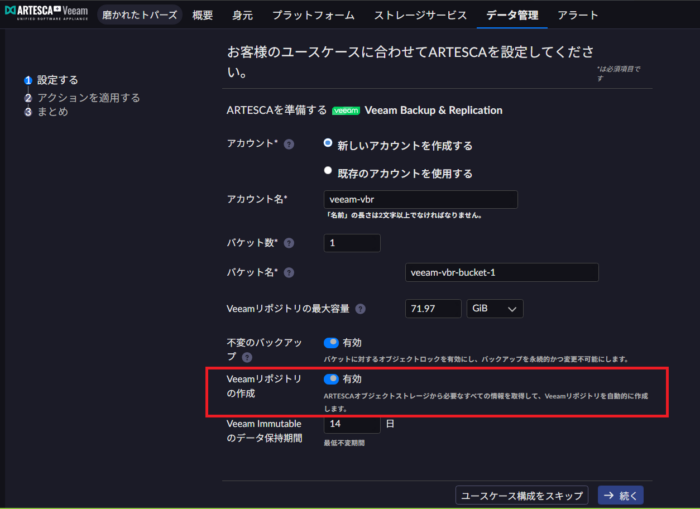Viewport: 700px width, 509px height.
Task: Open the アラート tab
Action: tap(578, 15)
